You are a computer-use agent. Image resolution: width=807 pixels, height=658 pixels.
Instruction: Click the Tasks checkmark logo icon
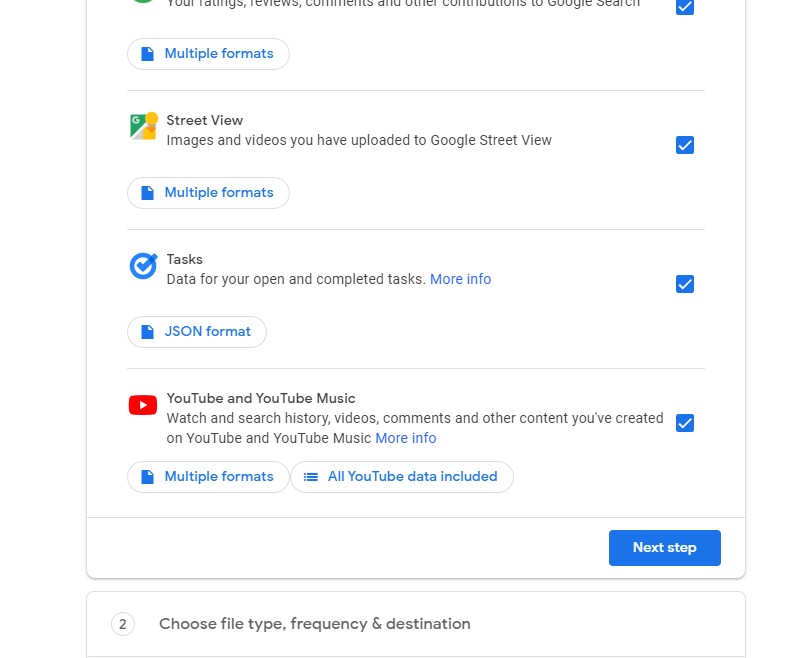144,266
